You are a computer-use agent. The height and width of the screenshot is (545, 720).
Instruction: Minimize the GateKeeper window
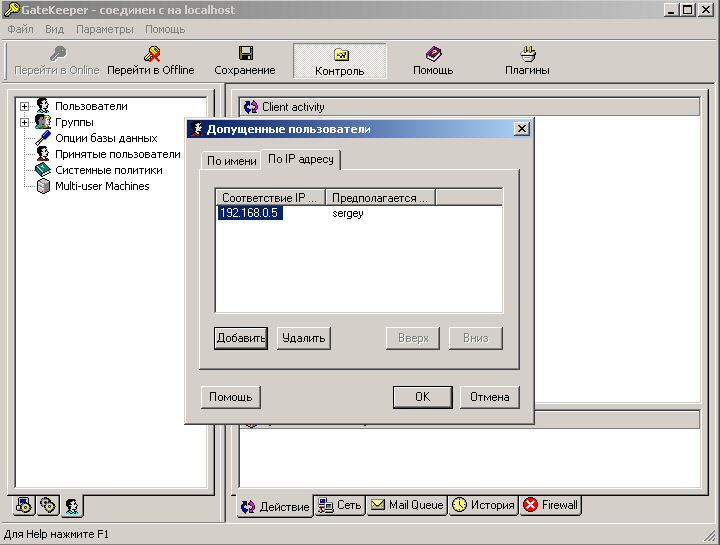(x=671, y=10)
